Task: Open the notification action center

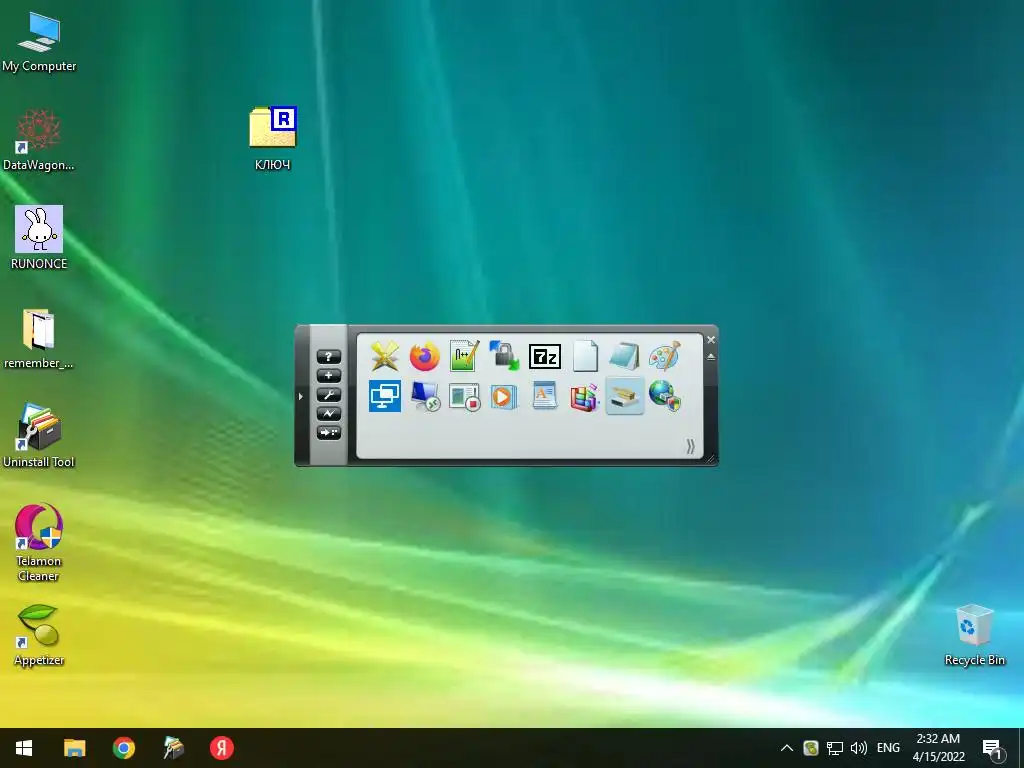Action: (993, 748)
